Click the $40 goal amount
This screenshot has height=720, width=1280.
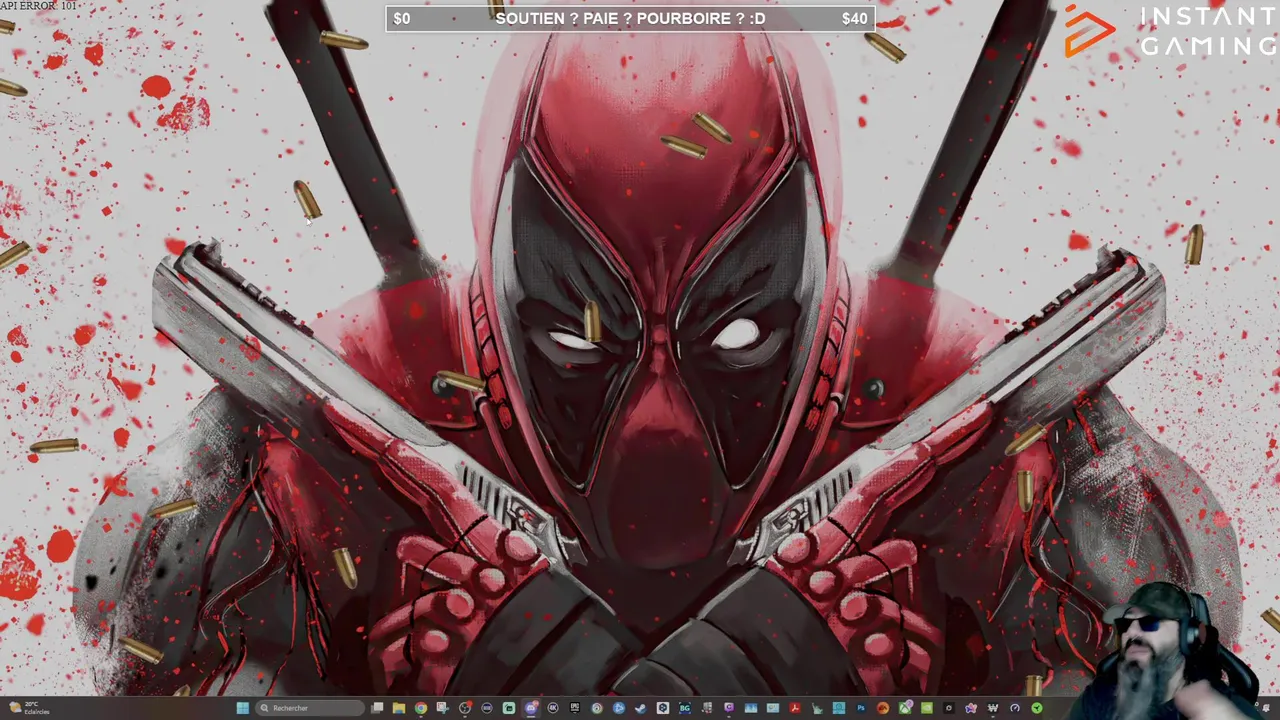click(854, 19)
